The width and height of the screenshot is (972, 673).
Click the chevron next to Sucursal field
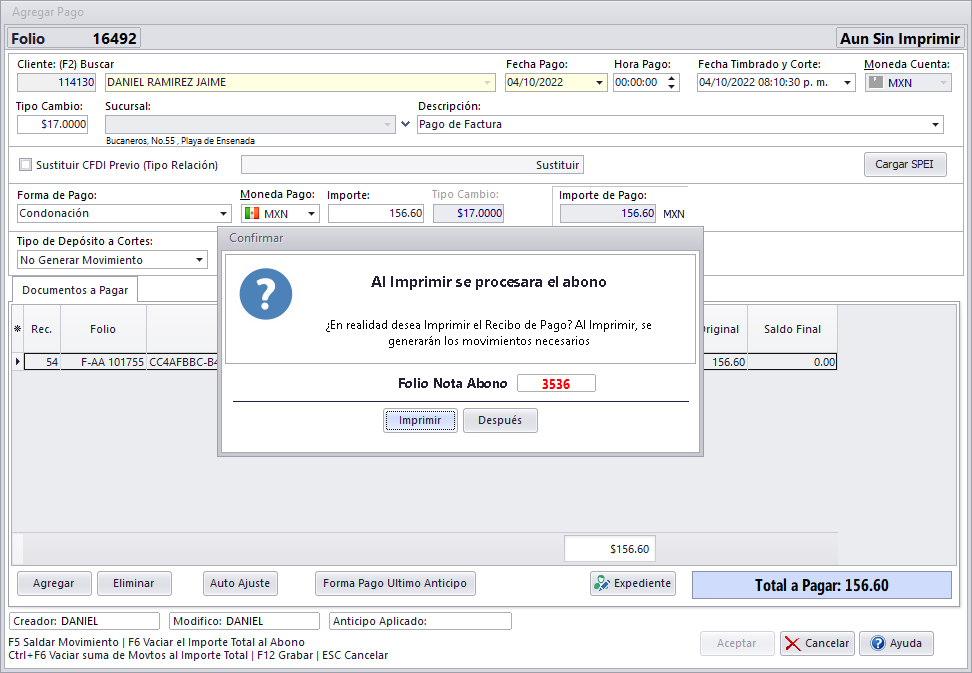click(x=404, y=125)
